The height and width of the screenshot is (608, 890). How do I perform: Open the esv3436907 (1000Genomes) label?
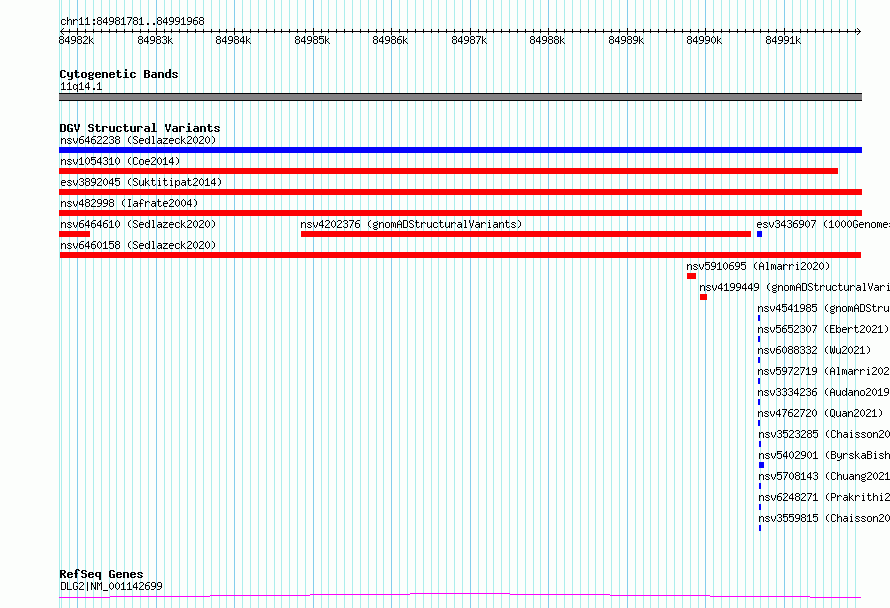tap(823, 224)
